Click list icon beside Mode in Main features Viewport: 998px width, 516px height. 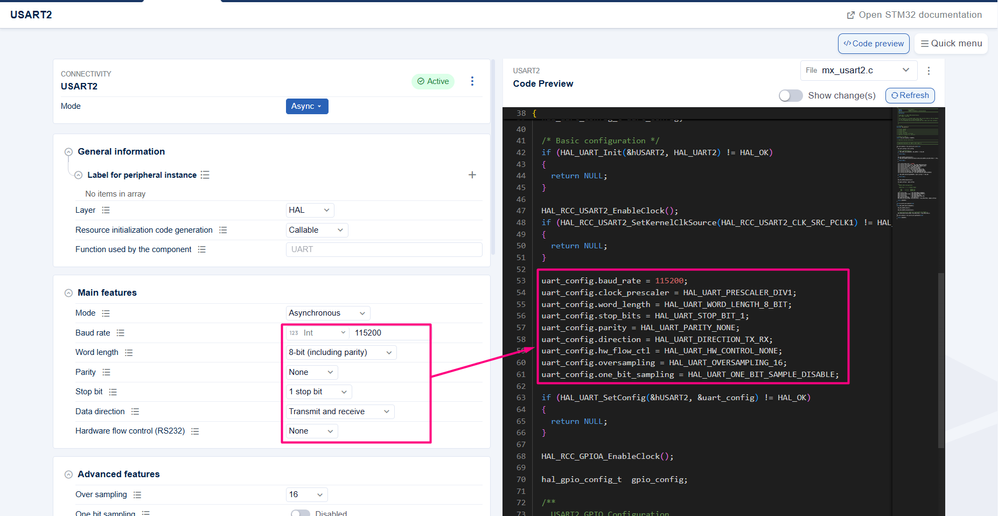point(106,313)
